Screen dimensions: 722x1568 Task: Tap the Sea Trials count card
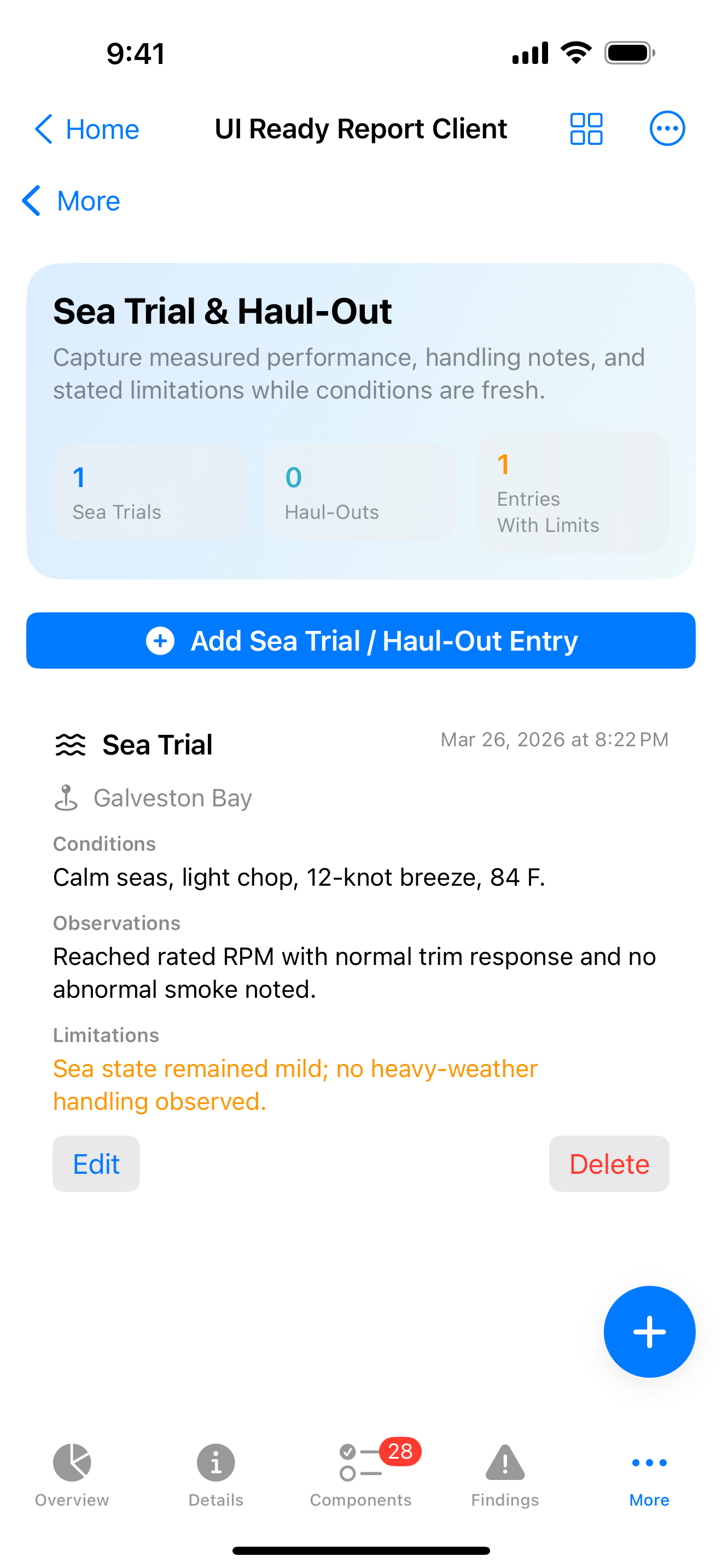click(149, 493)
